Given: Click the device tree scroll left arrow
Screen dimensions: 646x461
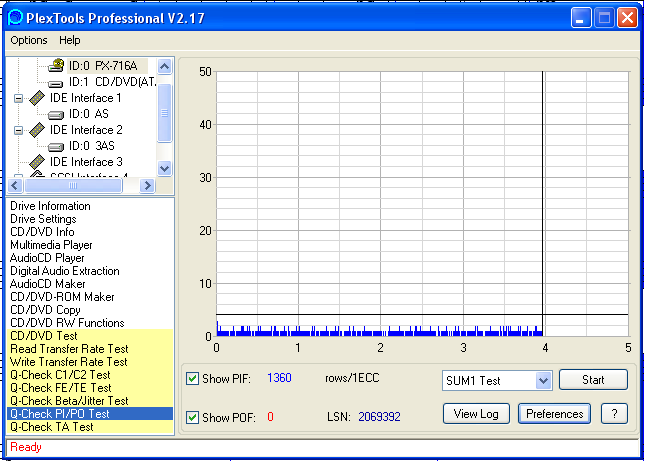Looking at the screenshot, I should pyautogui.click(x=15, y=185).
